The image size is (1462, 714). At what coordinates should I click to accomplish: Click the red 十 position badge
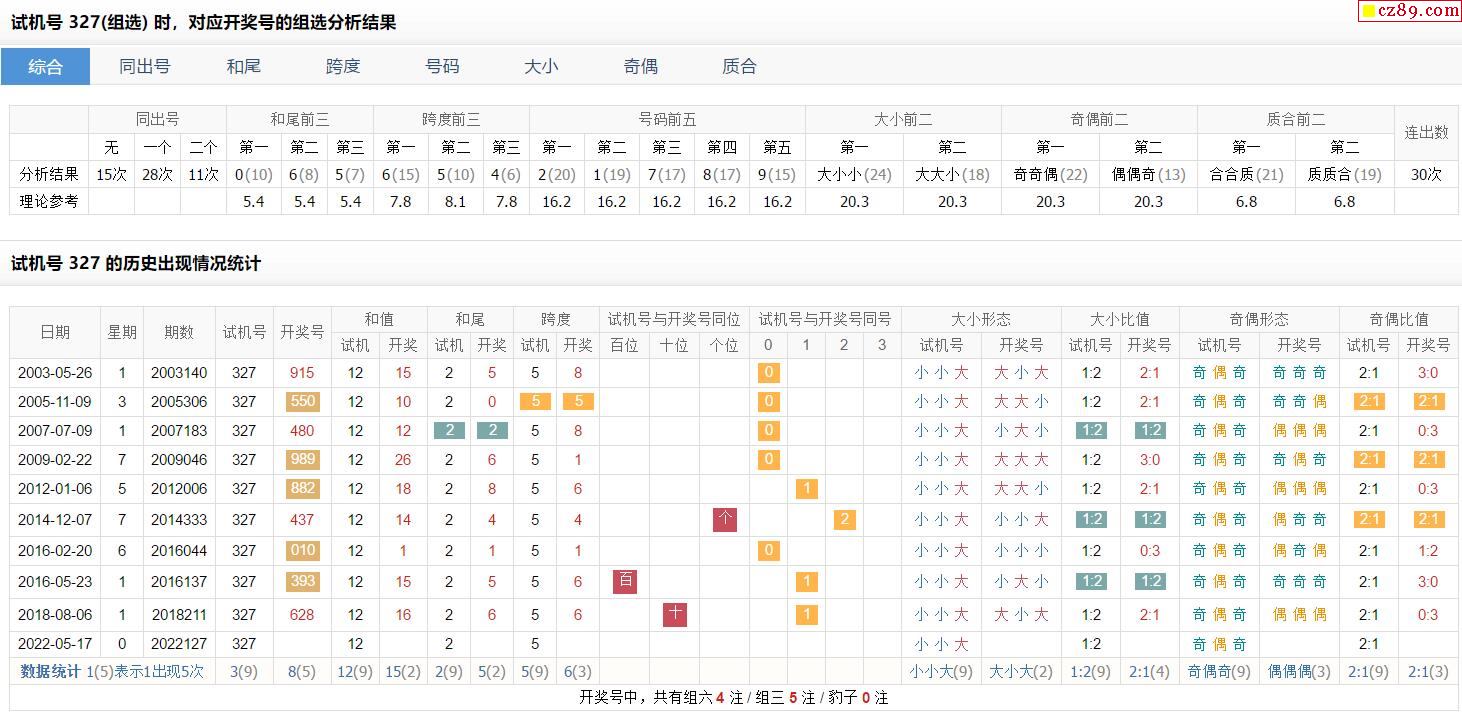pyautogui.click(x=675, y=614)
